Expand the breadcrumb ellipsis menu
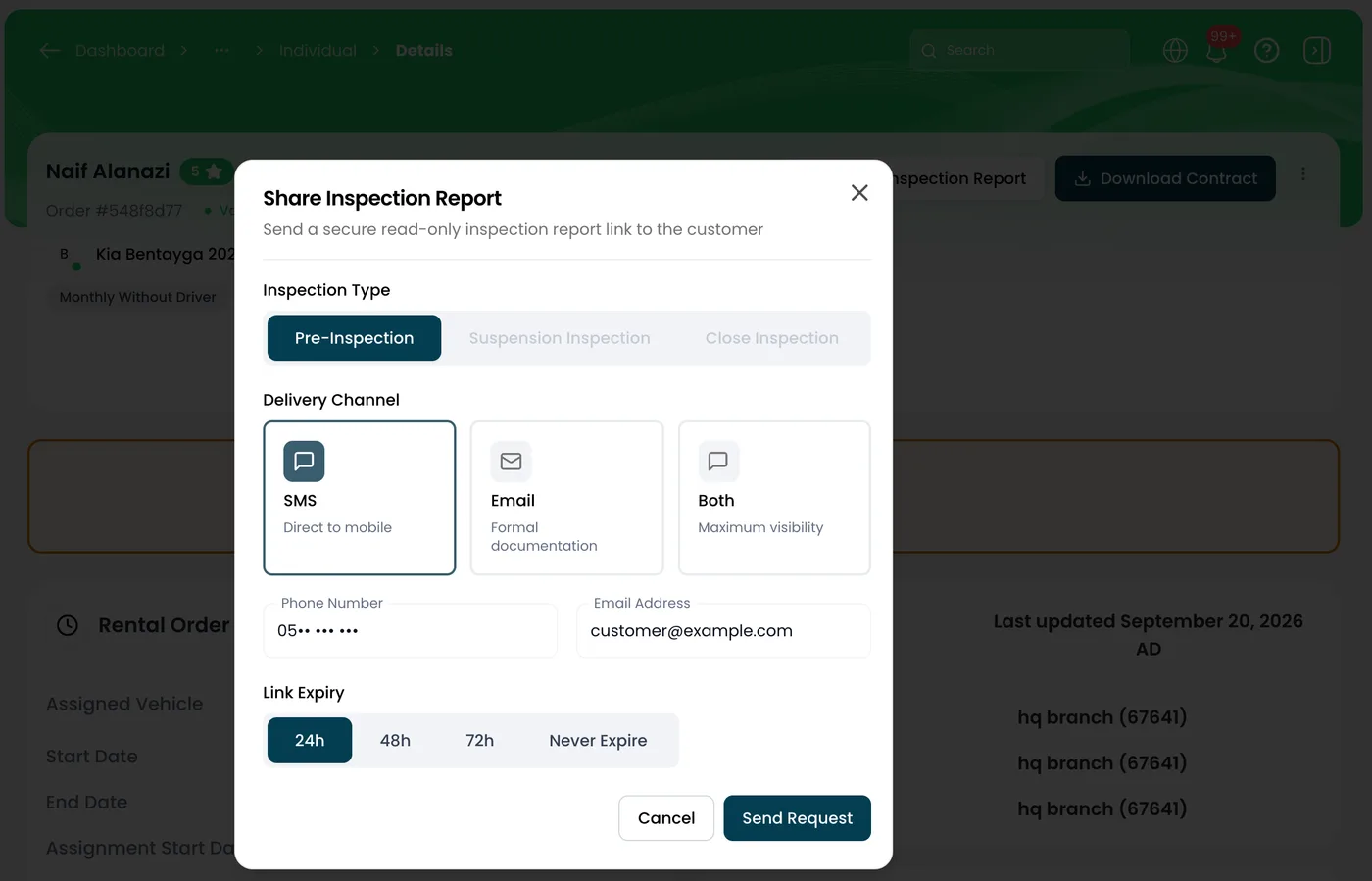This screenshot has width=1372, height=881. pos(222,51)
